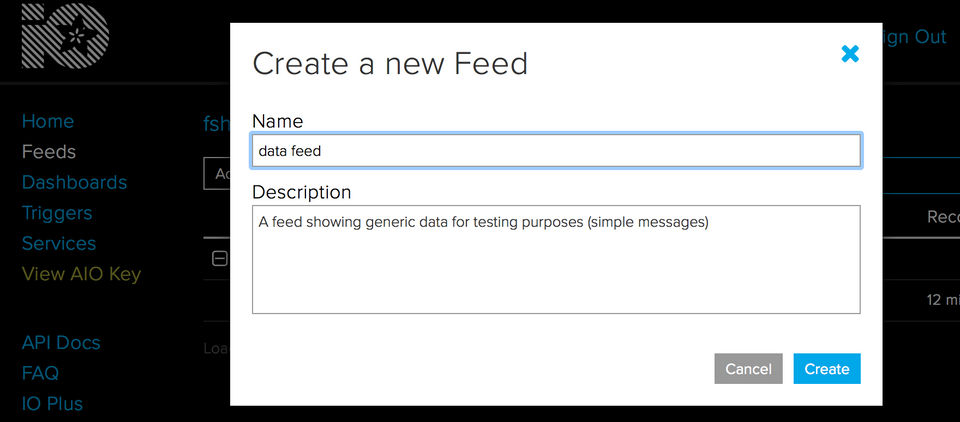This screenshot has height=422, width=960.
Task: Click the Sign Out link
Action: click(914, 37)
